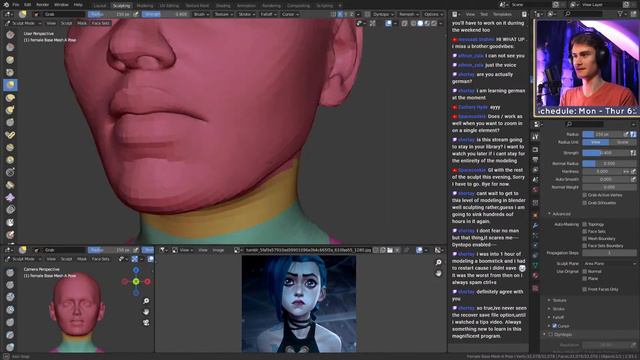640x360 pixels.
Task: Open the Brush dropdown in tool header
Action: point(201,14)
